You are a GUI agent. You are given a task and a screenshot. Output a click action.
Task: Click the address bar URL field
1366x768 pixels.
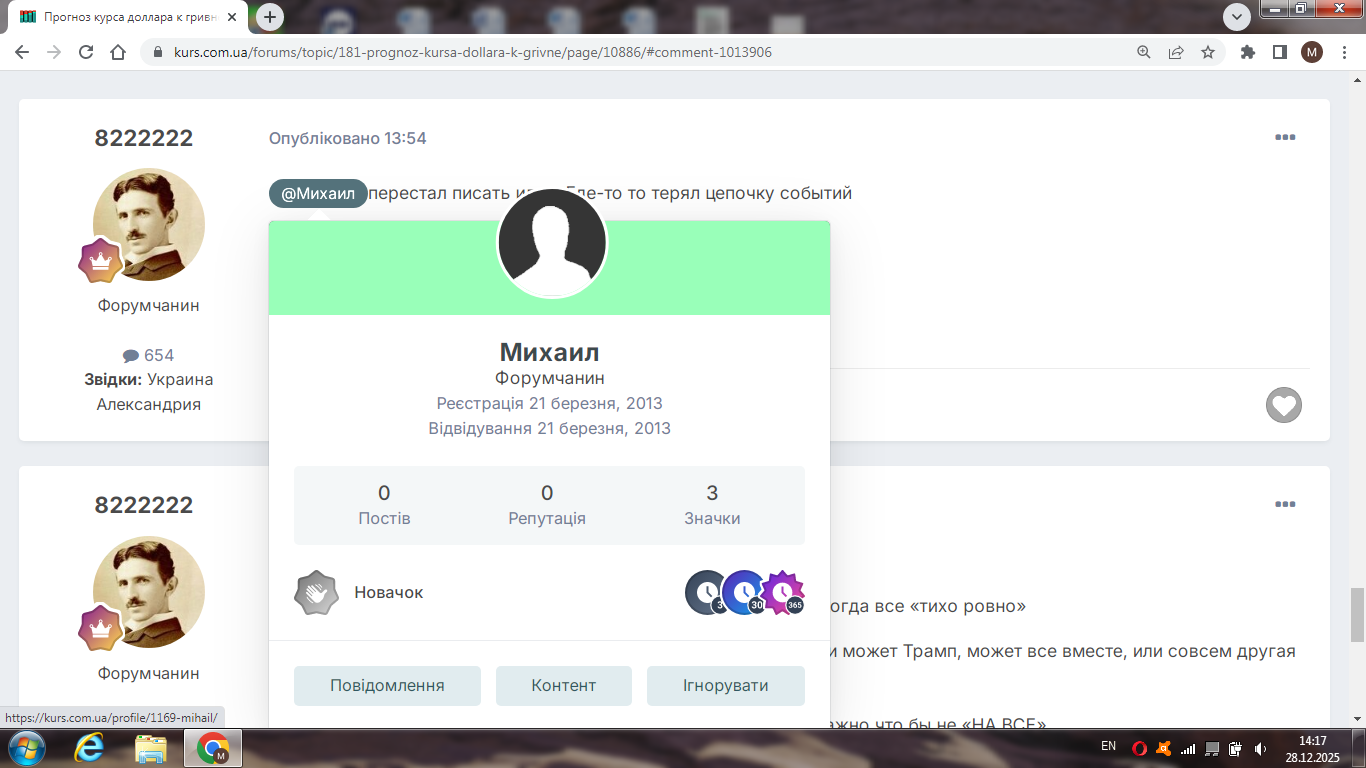(x=600, y=52)
